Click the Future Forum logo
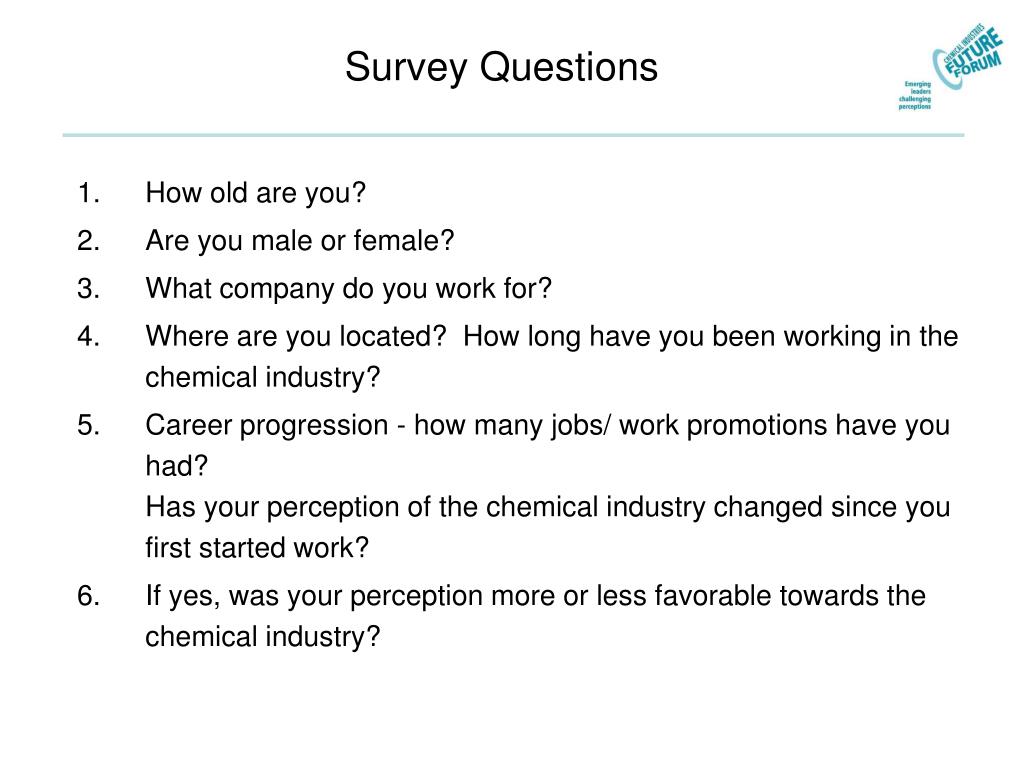This screenshot has height=768, width=1024. coord(968,57)
